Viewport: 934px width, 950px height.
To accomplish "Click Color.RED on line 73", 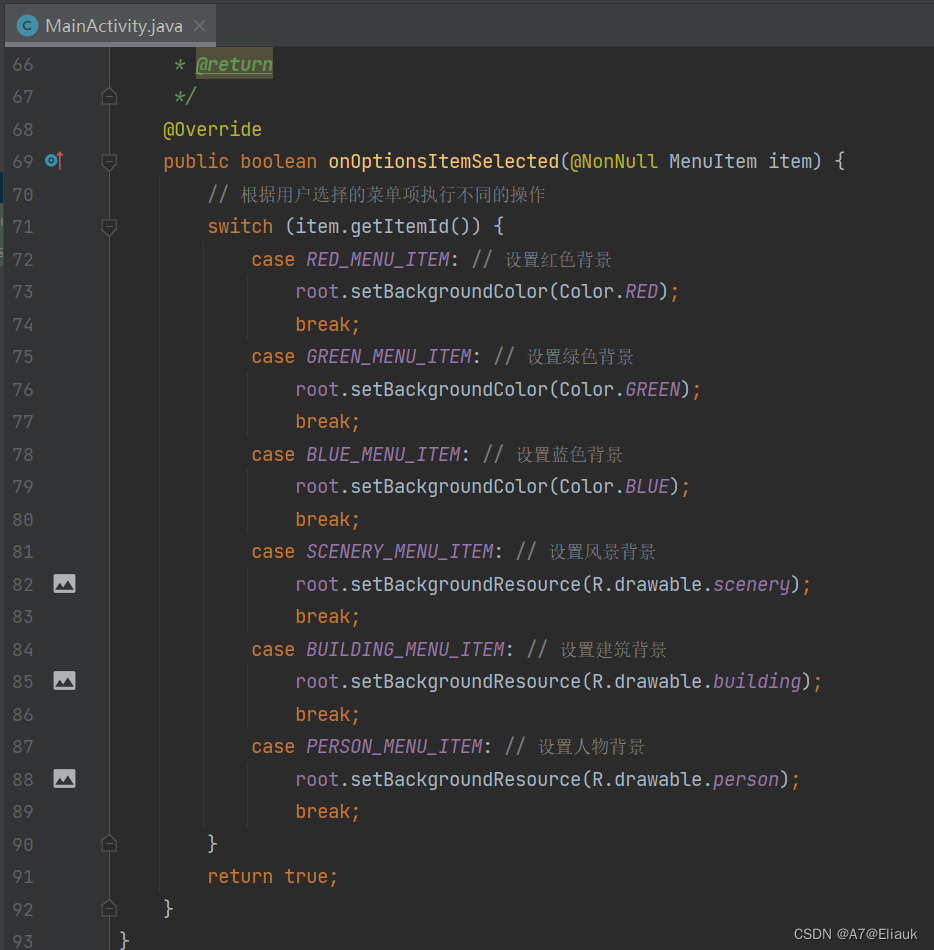I will (609, 291).
